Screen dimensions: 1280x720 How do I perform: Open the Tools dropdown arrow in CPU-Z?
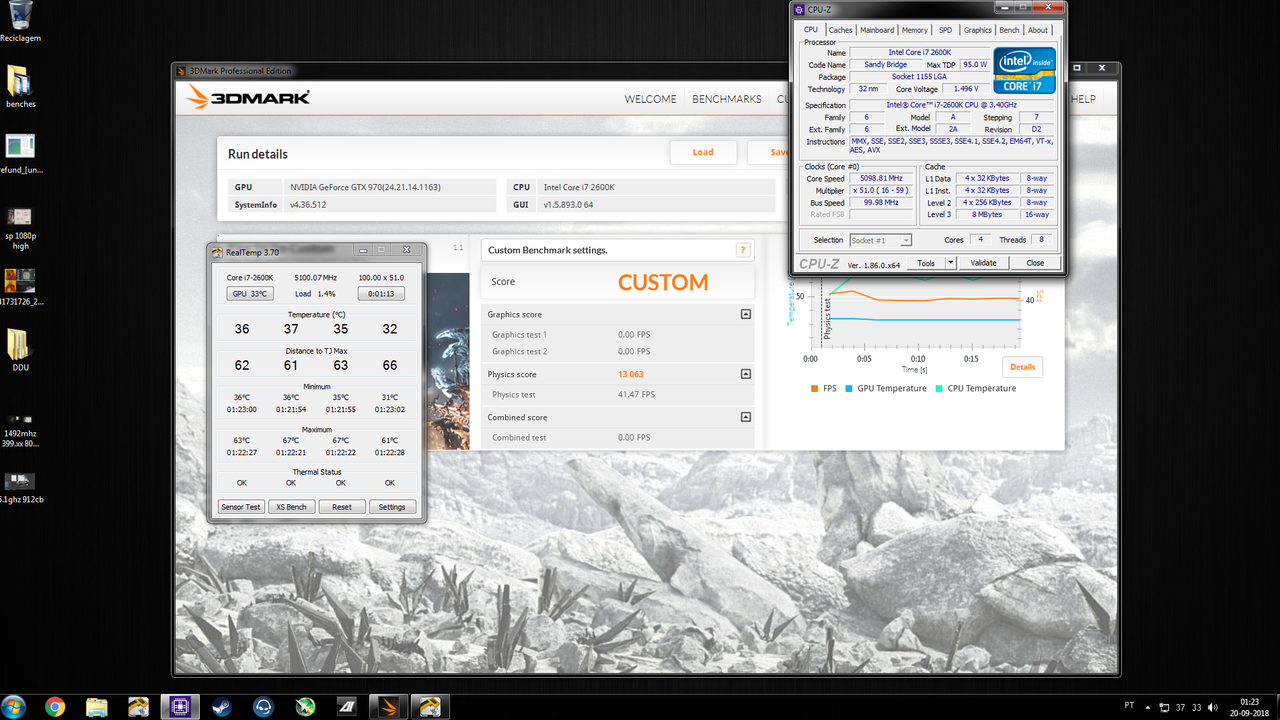[x=949, y=263]
